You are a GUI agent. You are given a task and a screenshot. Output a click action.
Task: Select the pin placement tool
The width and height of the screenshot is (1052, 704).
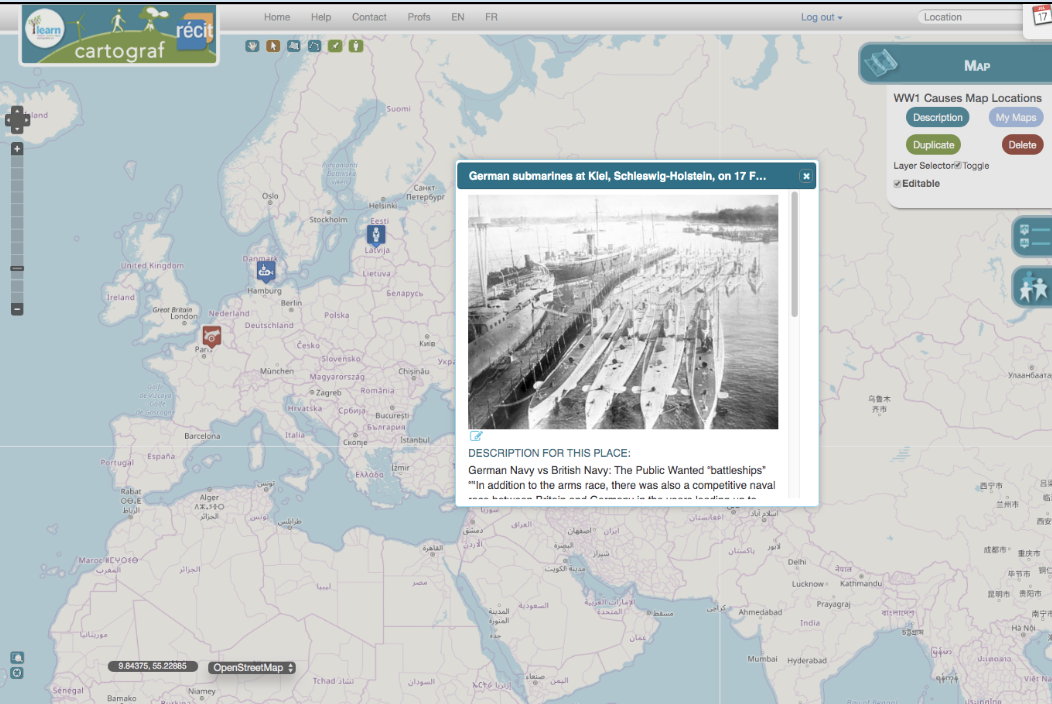point(335,46)
